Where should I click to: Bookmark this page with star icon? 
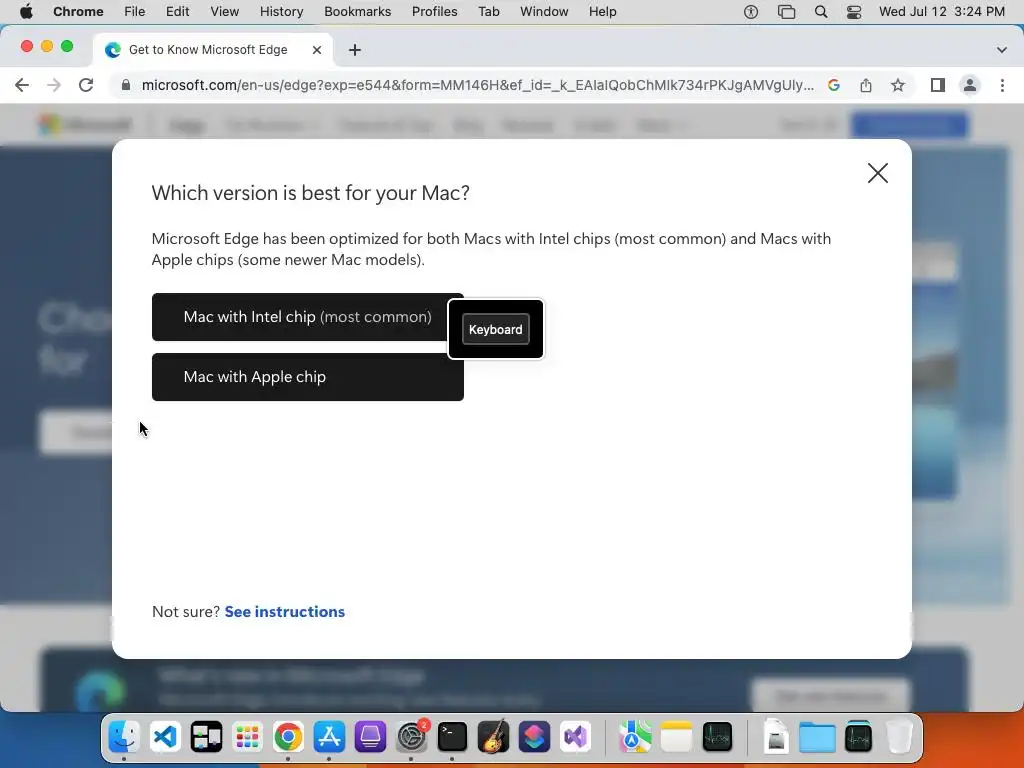click(898, 85)
